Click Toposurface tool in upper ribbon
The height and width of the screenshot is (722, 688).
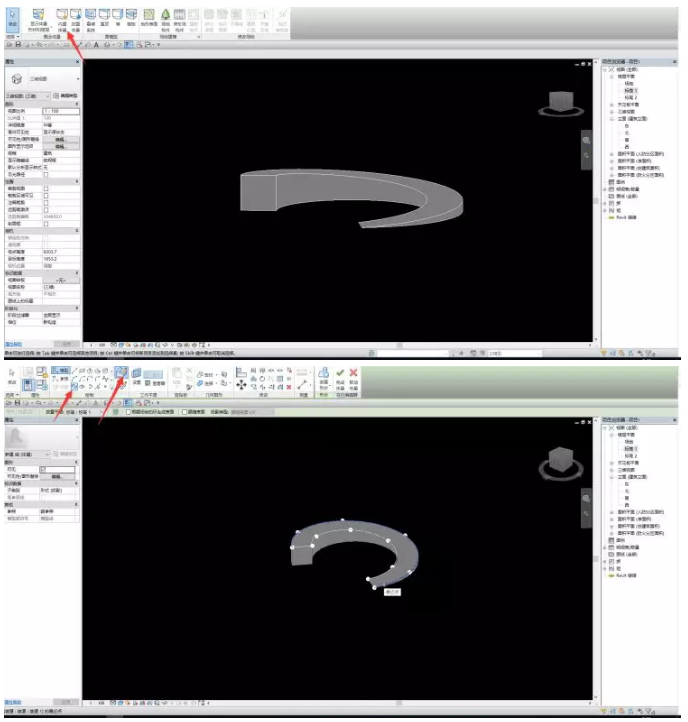coord(149,18)
